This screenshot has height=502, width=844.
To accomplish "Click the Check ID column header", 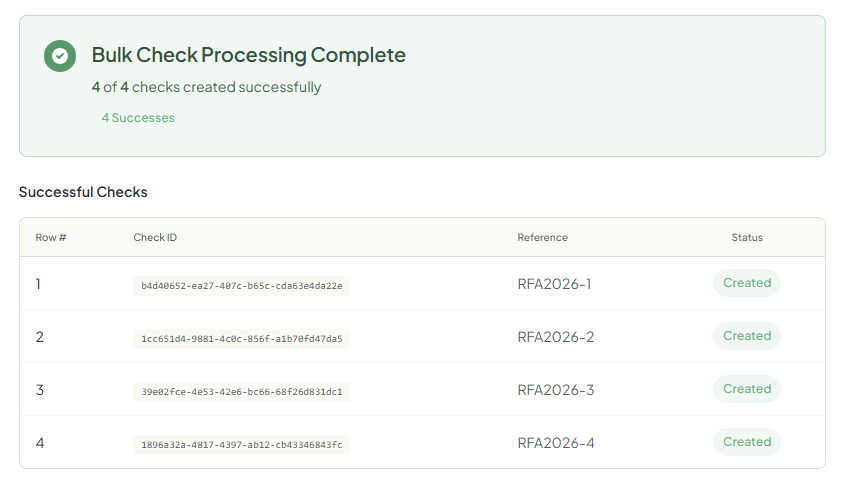I will 155,238.
